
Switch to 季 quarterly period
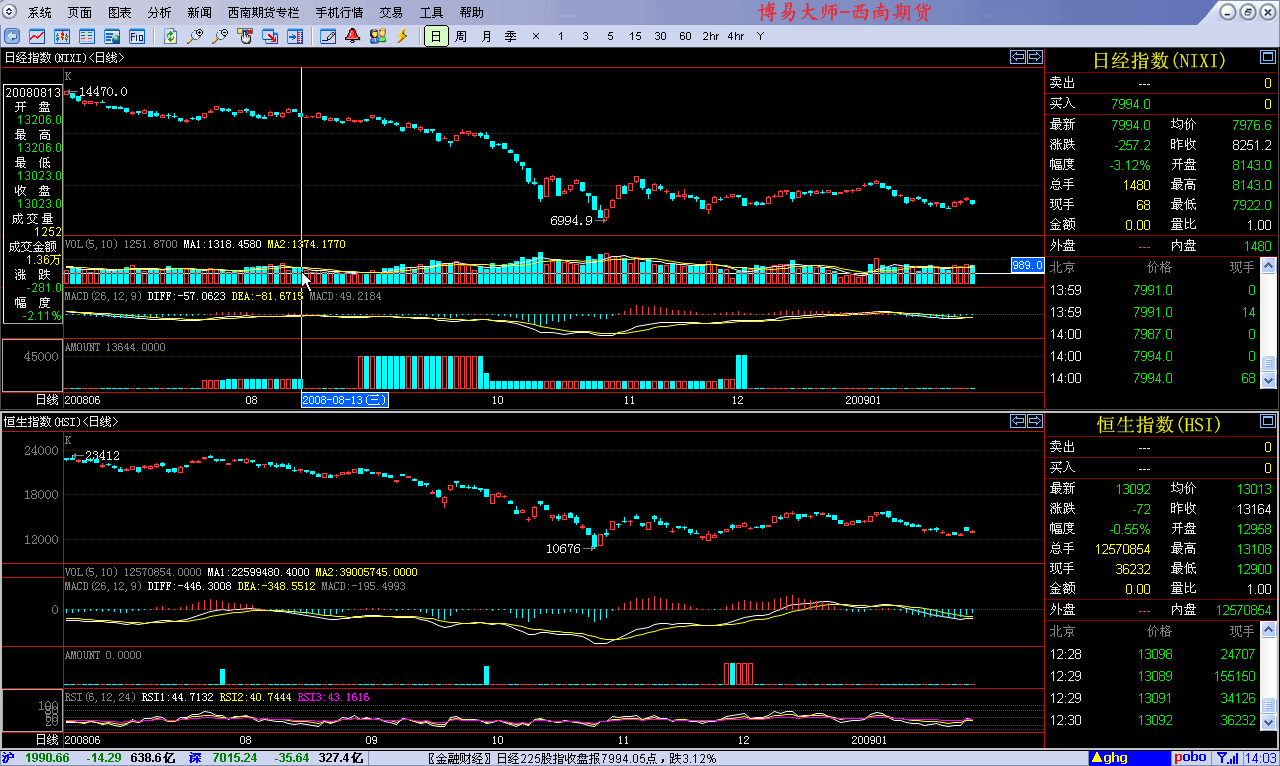[x=510, y=36]
